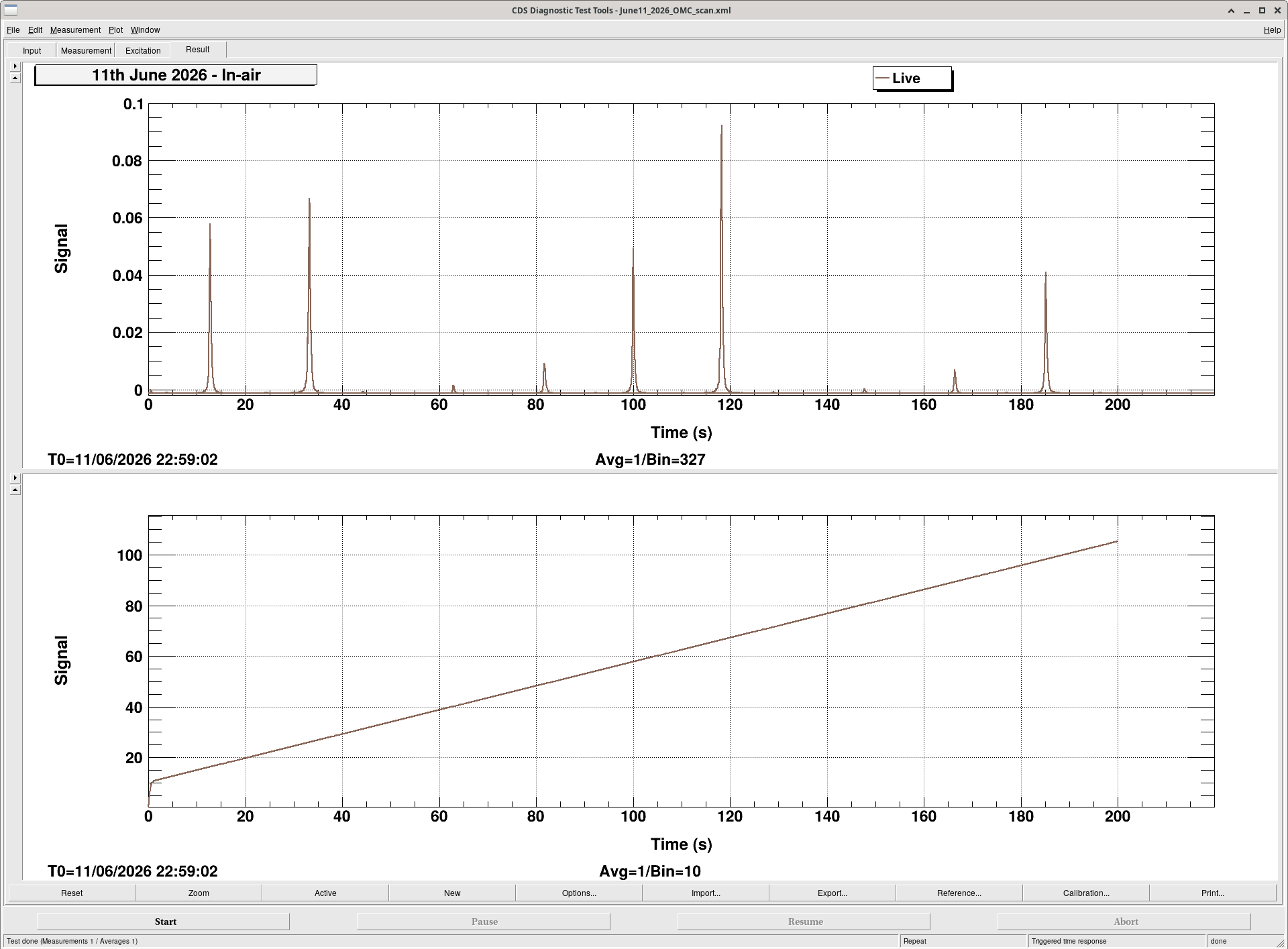
Task: Switch to the Measurement tab
Action: click(86, 50)
